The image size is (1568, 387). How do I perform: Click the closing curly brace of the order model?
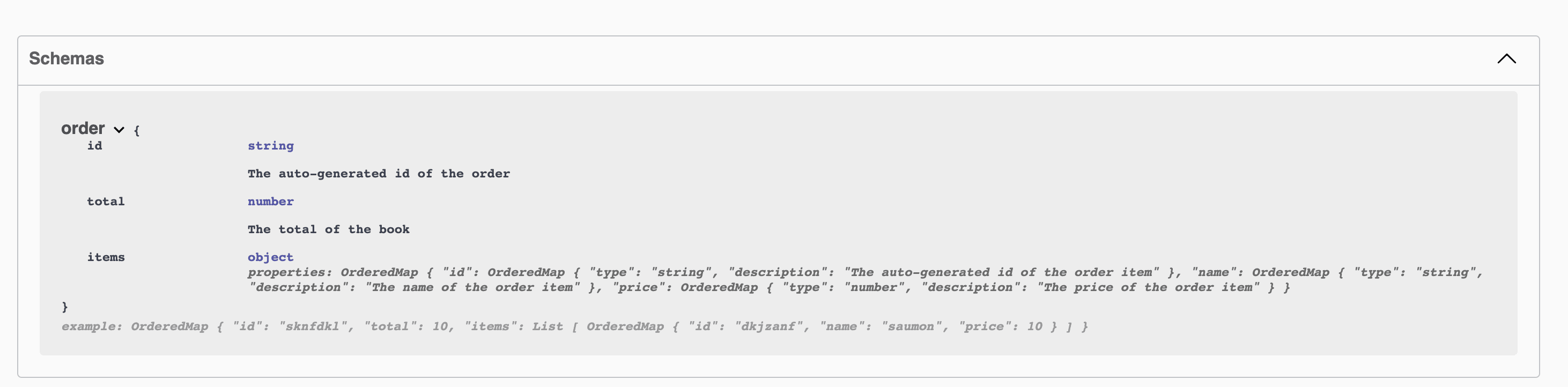click(x=64, y=307)
